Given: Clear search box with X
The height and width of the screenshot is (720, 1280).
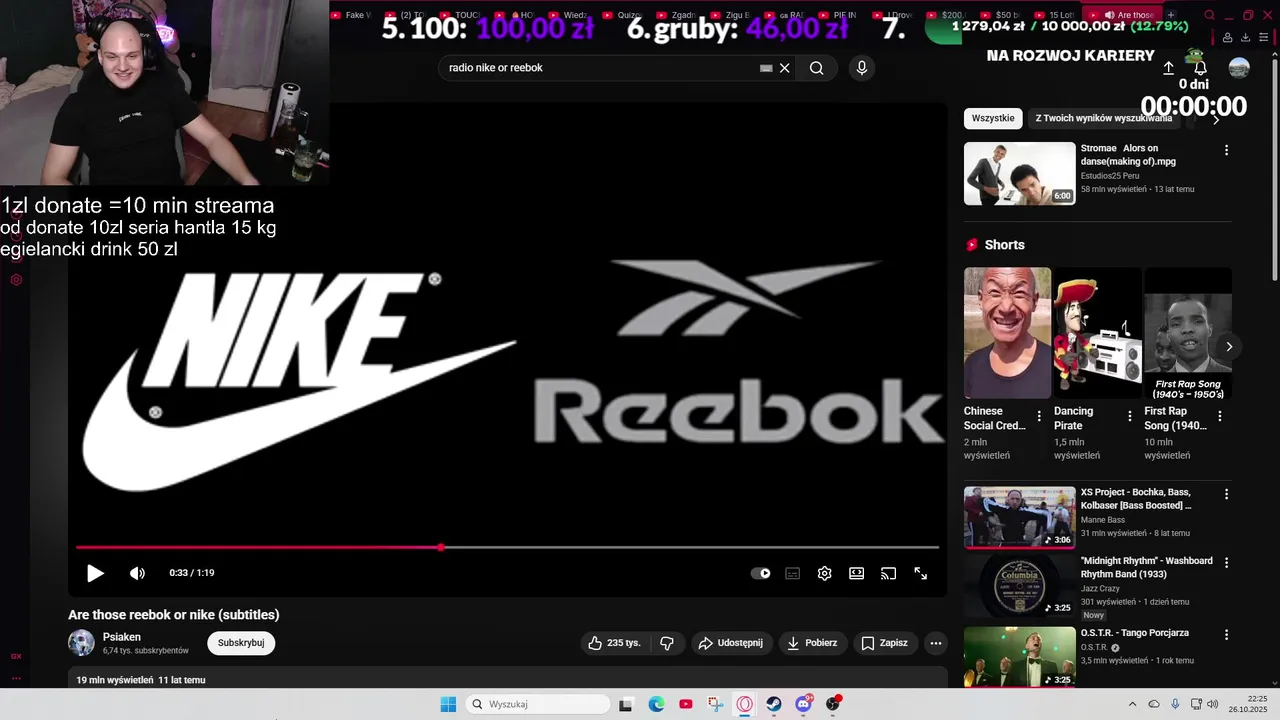Looking at the screenshot, I should point(785,68).
